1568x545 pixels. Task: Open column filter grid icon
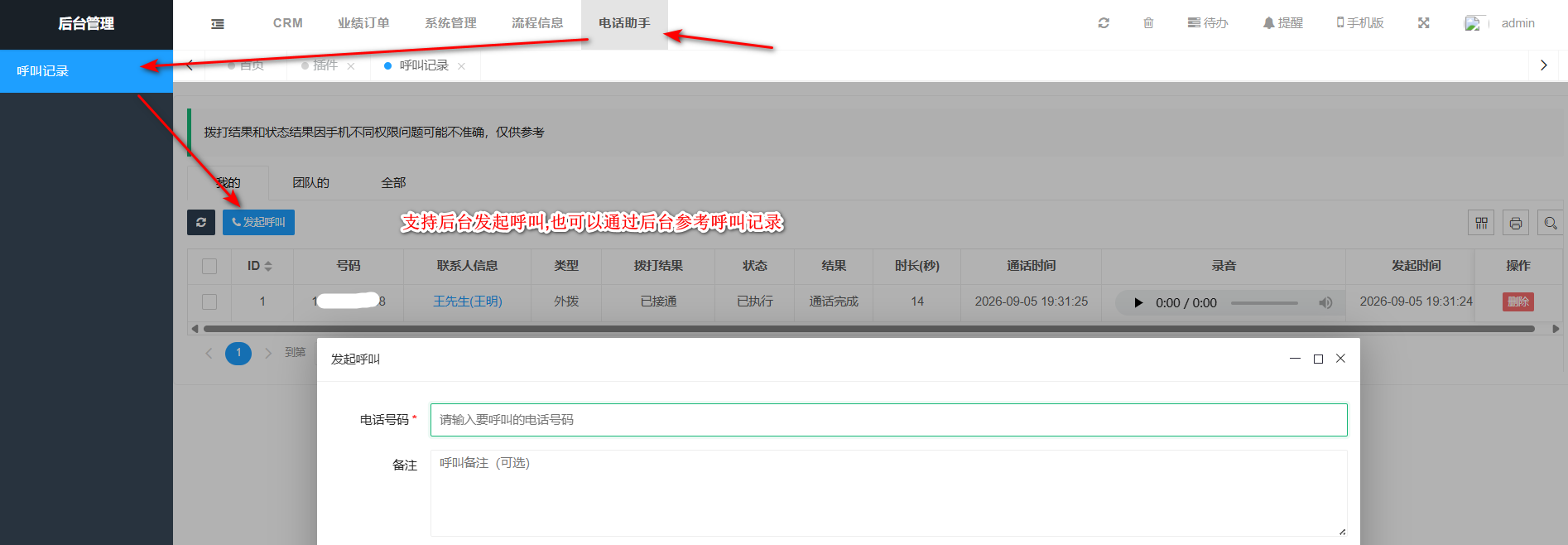(x=1481, y=223)
